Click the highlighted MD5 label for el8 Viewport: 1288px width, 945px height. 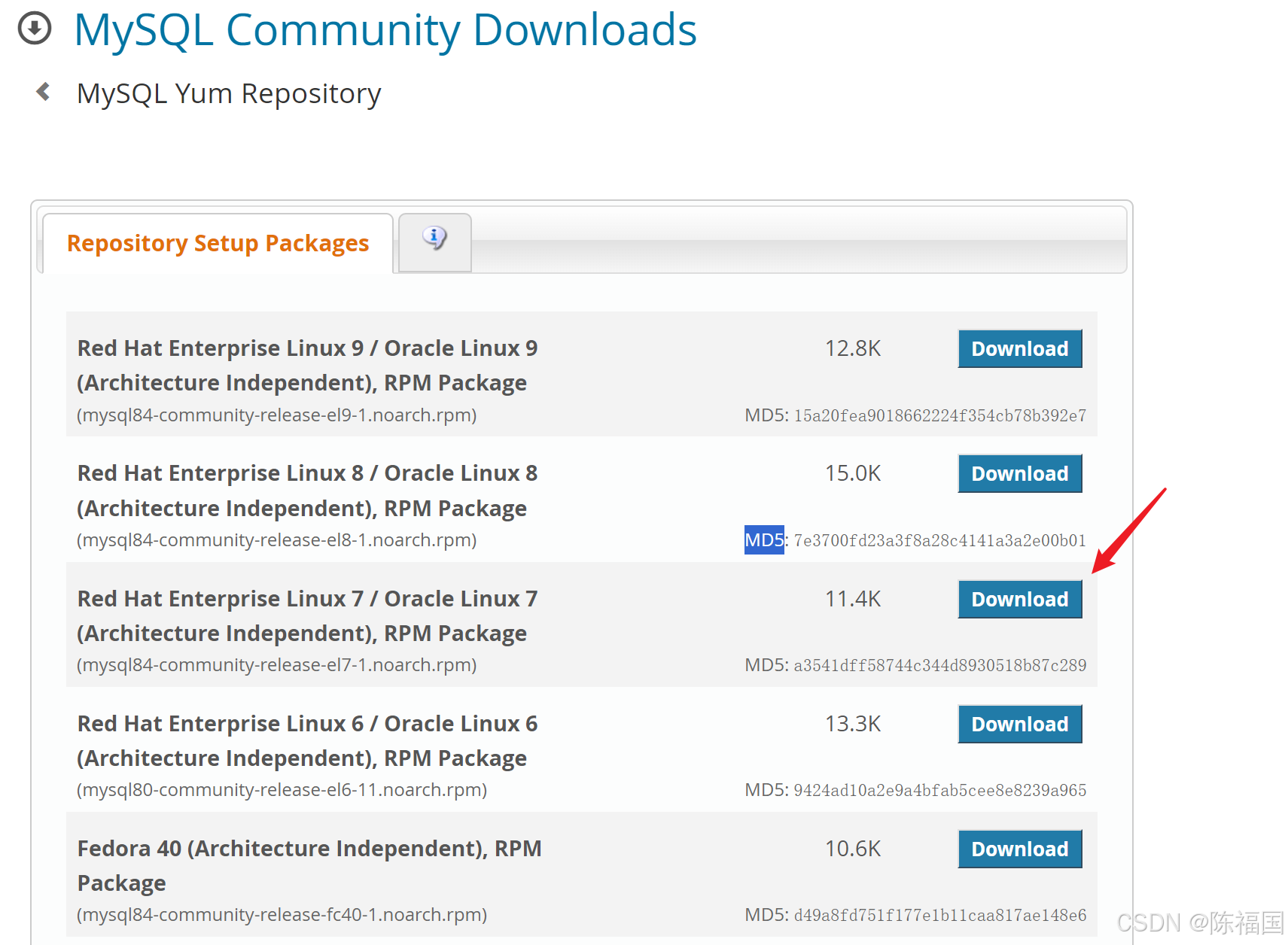pos(764,540)
